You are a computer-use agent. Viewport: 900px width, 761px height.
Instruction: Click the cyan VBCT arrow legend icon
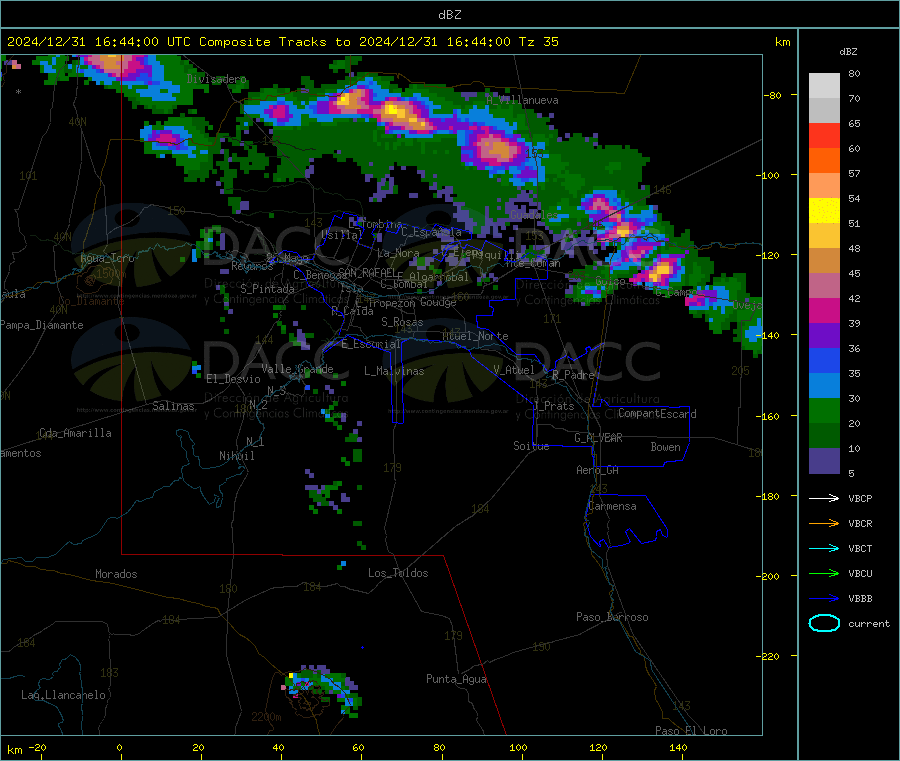click(x=824, y=548)
